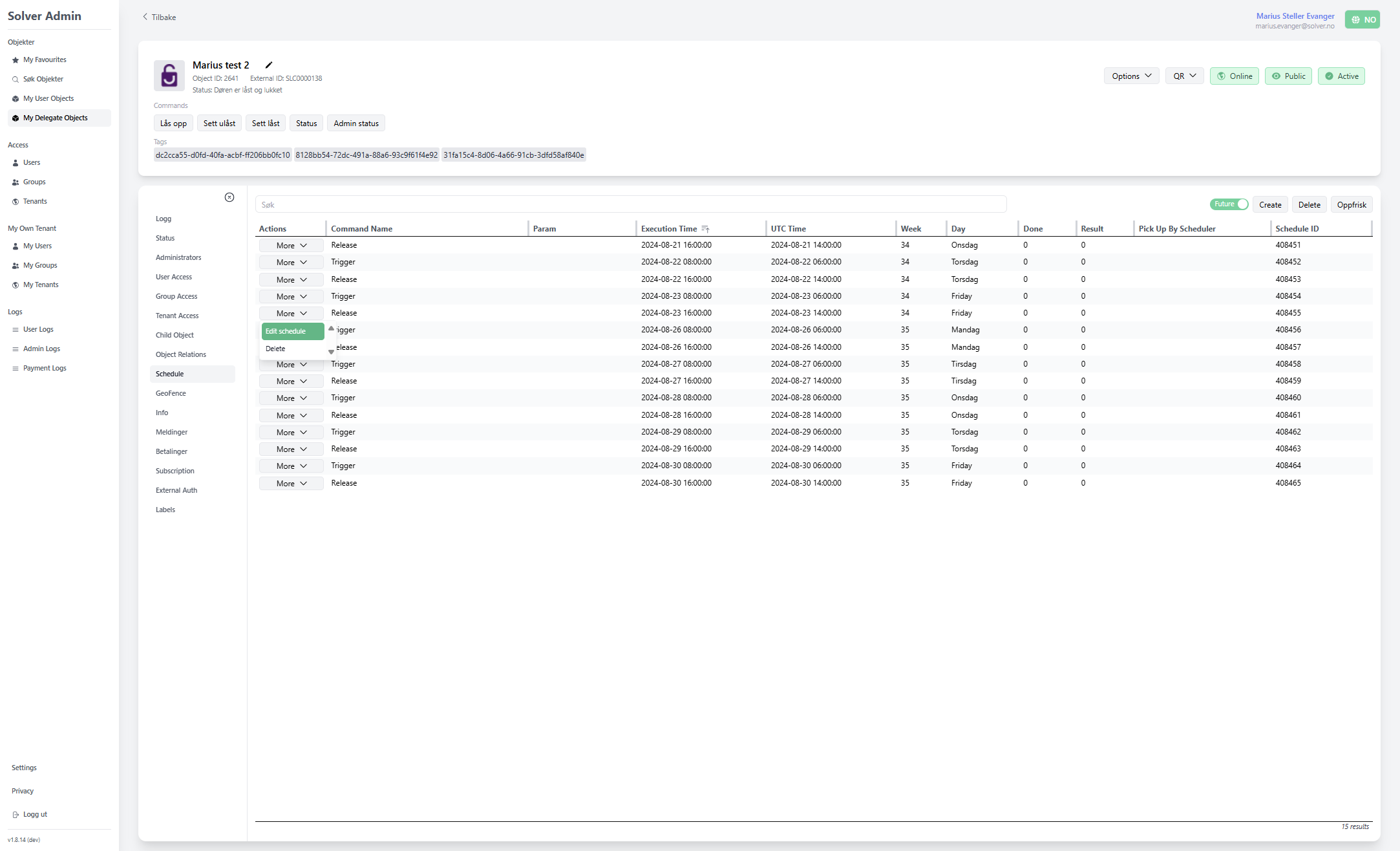Screen dimensions: 1400x851
Task: Choose Edit schedule from the popup menu
Action: click(x=293, y=331)
